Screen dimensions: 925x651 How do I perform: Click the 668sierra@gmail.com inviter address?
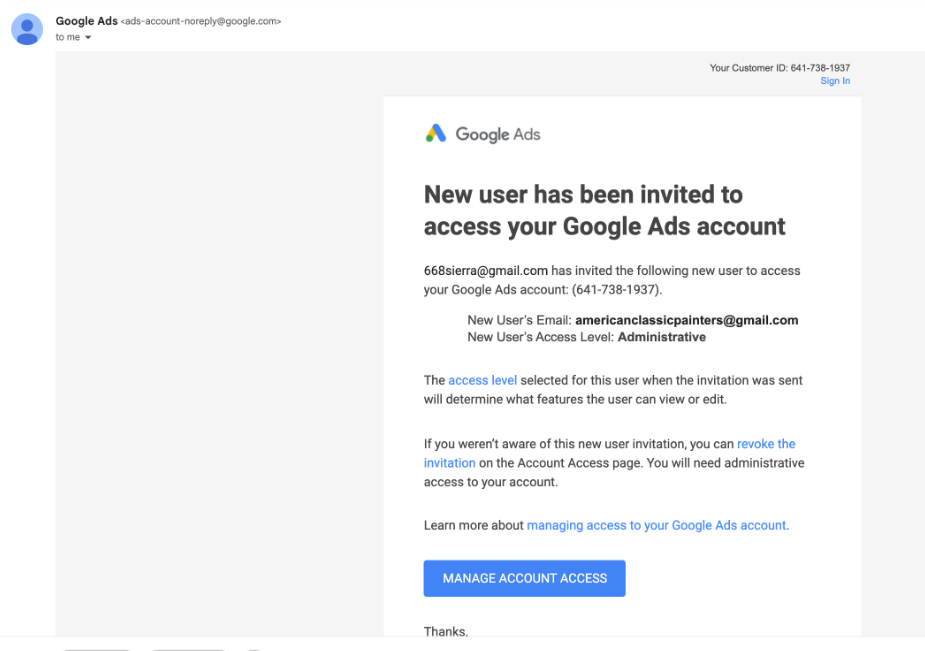point(486,270)
